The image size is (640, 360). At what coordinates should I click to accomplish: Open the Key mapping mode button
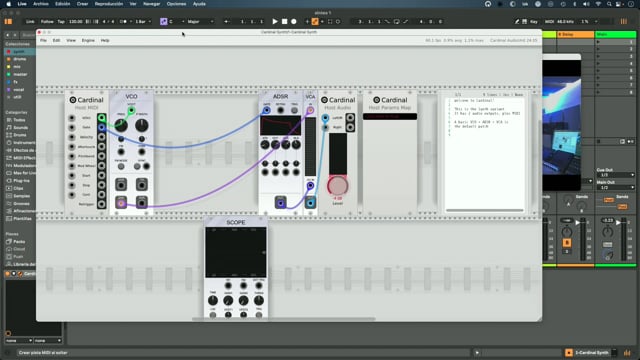(533, 22)
